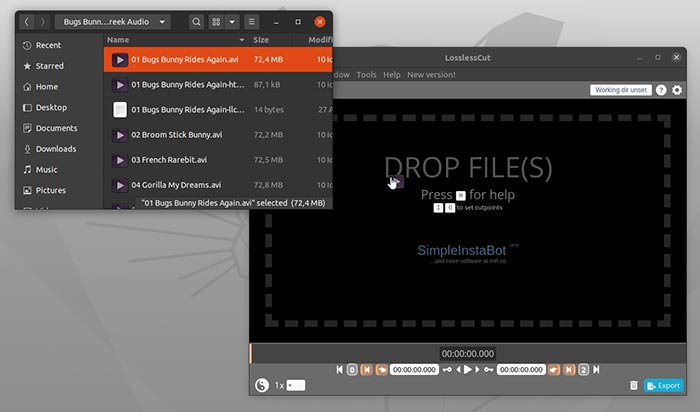The image size is (700, 412).
Task: Toggle grid view in the file manager
Action: pos(216,21)
